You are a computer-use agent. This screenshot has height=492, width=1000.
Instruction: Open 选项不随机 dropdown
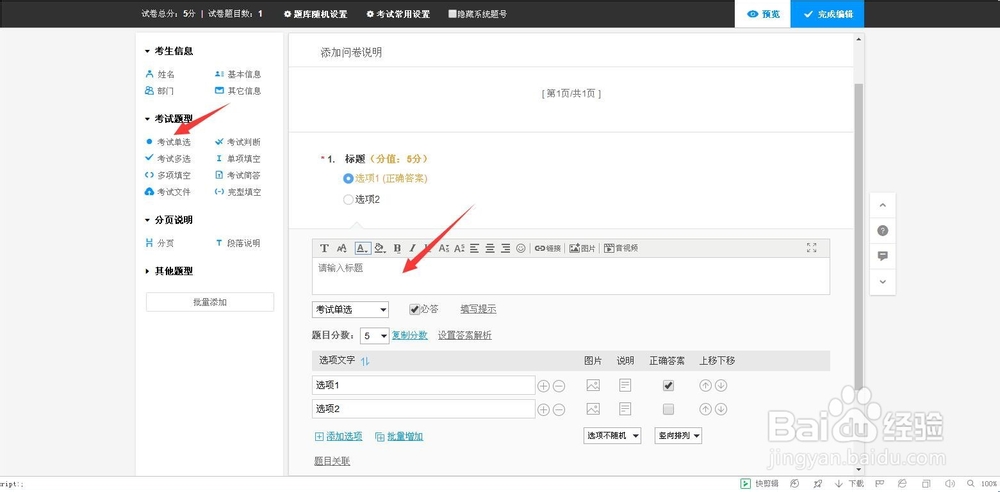coord(612,436)
